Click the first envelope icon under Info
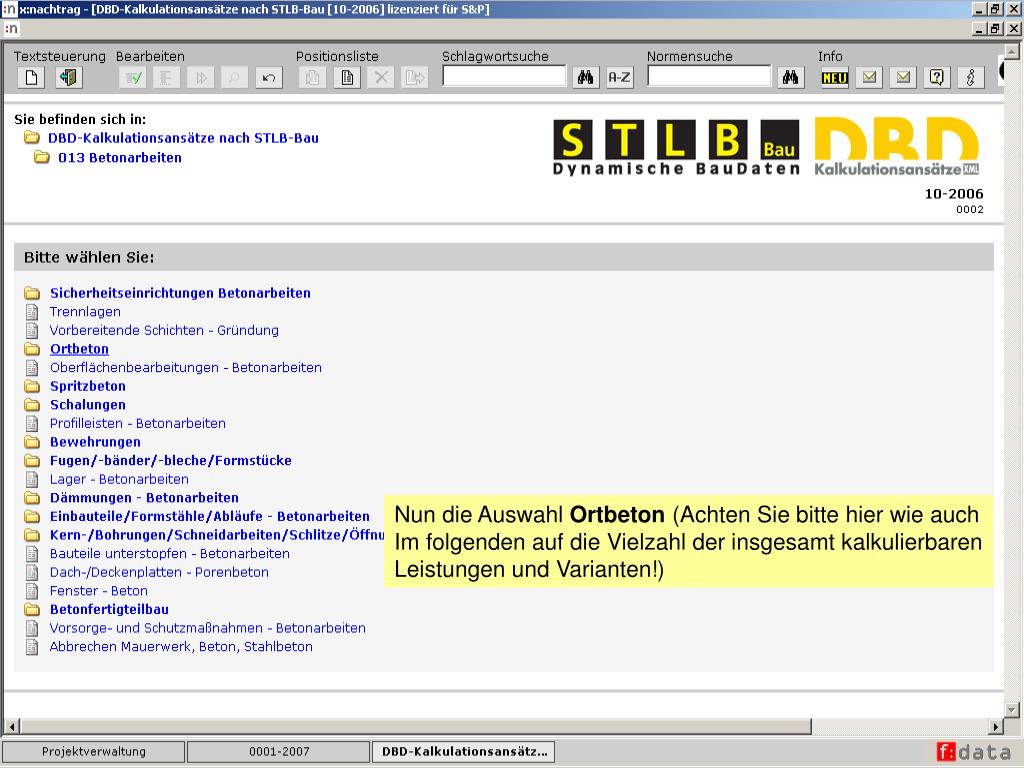 [x=869, y=78]
